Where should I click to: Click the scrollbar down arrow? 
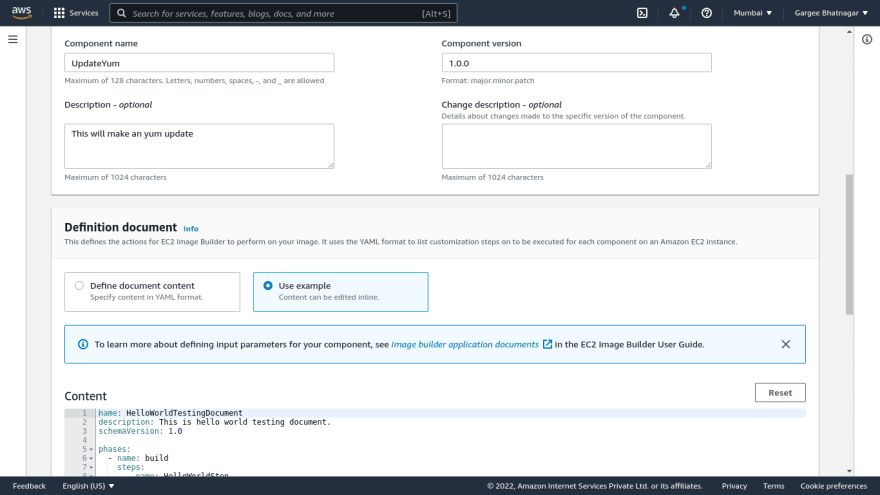[x=849, y=471]
